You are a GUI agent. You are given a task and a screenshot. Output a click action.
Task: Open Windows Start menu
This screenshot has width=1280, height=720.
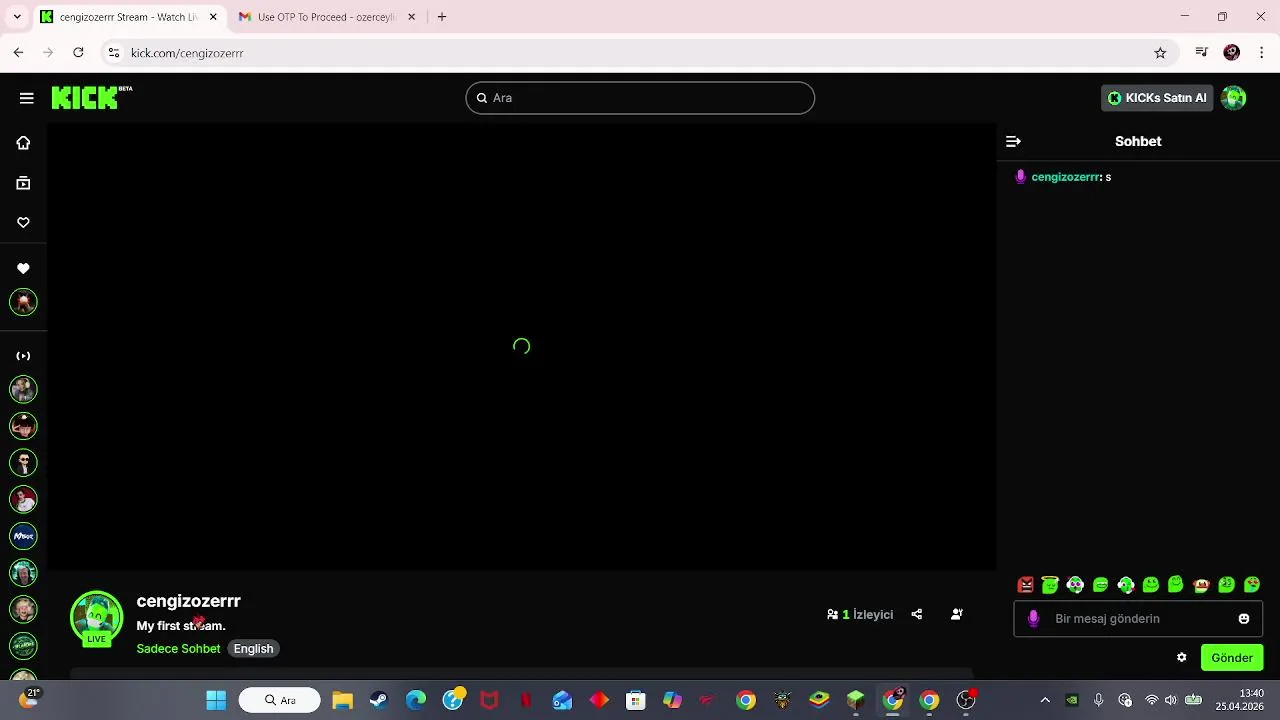[x=216, y=700]
